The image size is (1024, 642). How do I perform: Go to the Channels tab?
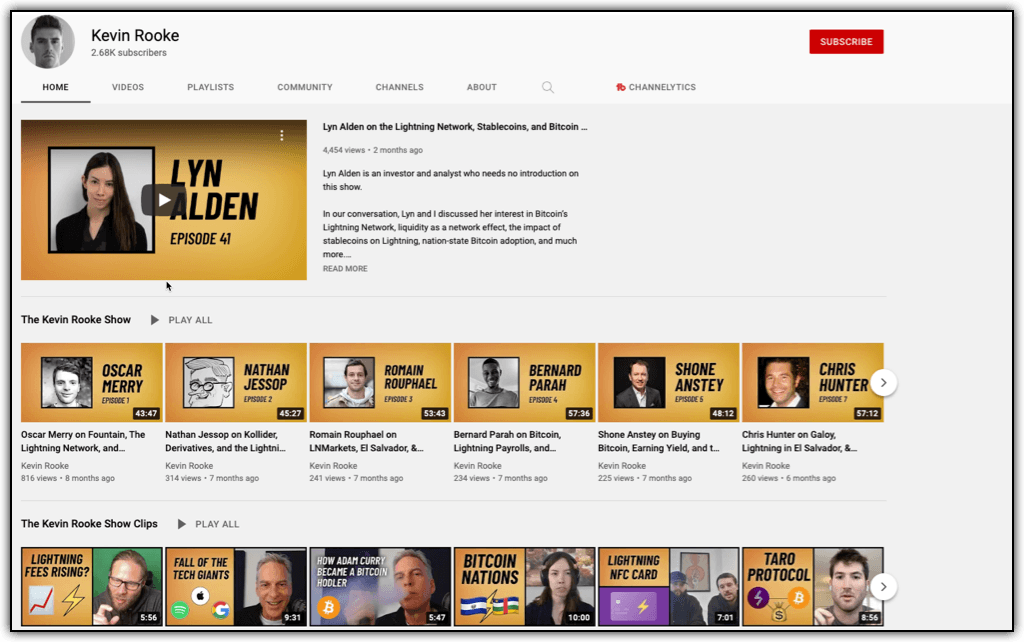[400, 88]
